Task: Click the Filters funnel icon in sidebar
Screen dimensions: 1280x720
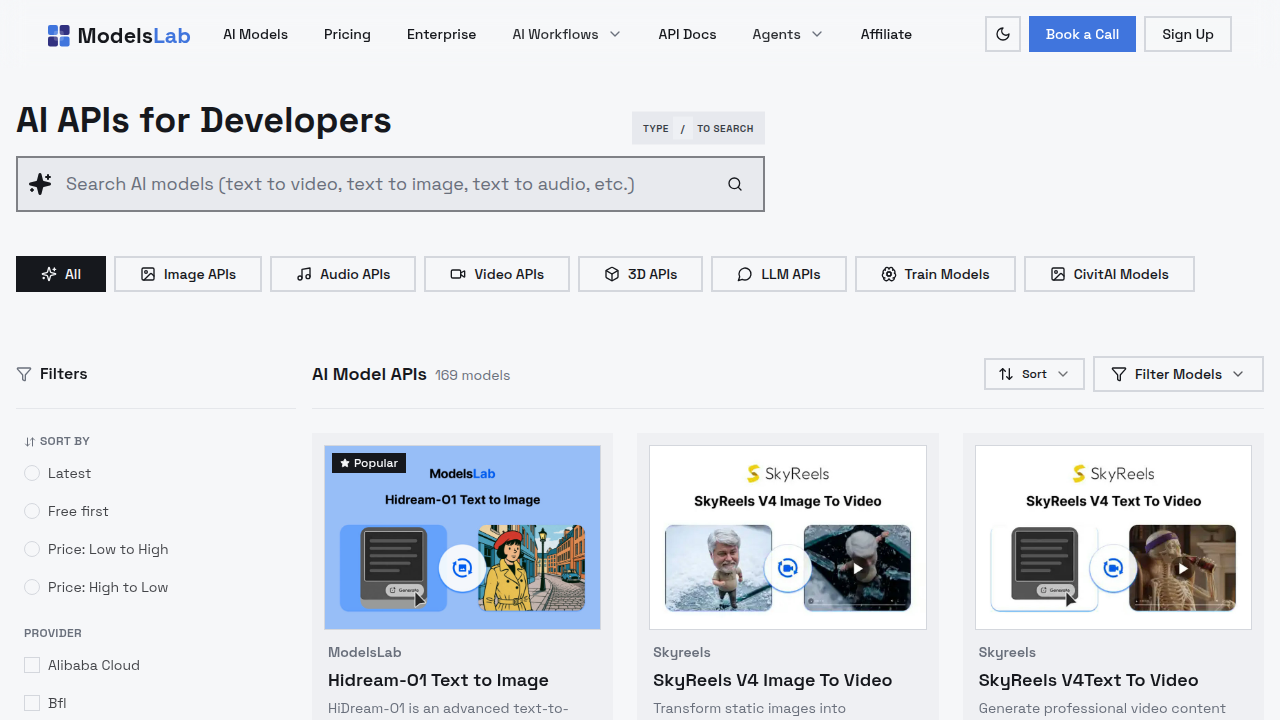Action: coord(24,374)
